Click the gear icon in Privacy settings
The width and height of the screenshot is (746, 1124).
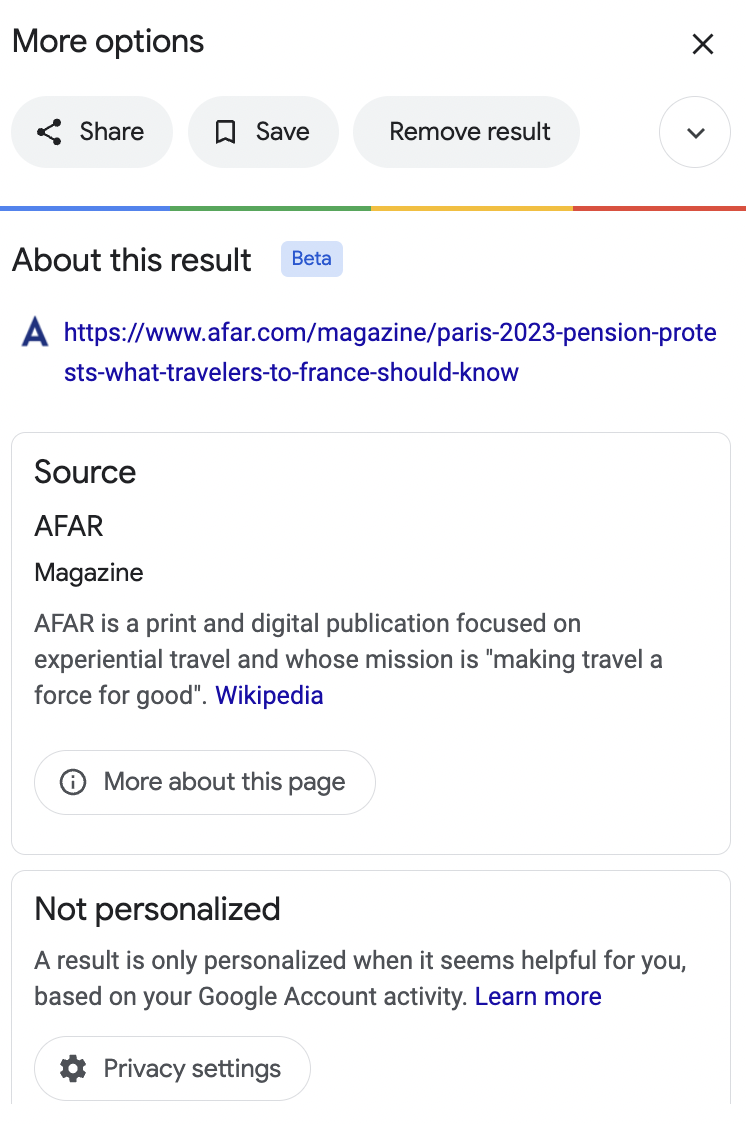coord(73,1068)
